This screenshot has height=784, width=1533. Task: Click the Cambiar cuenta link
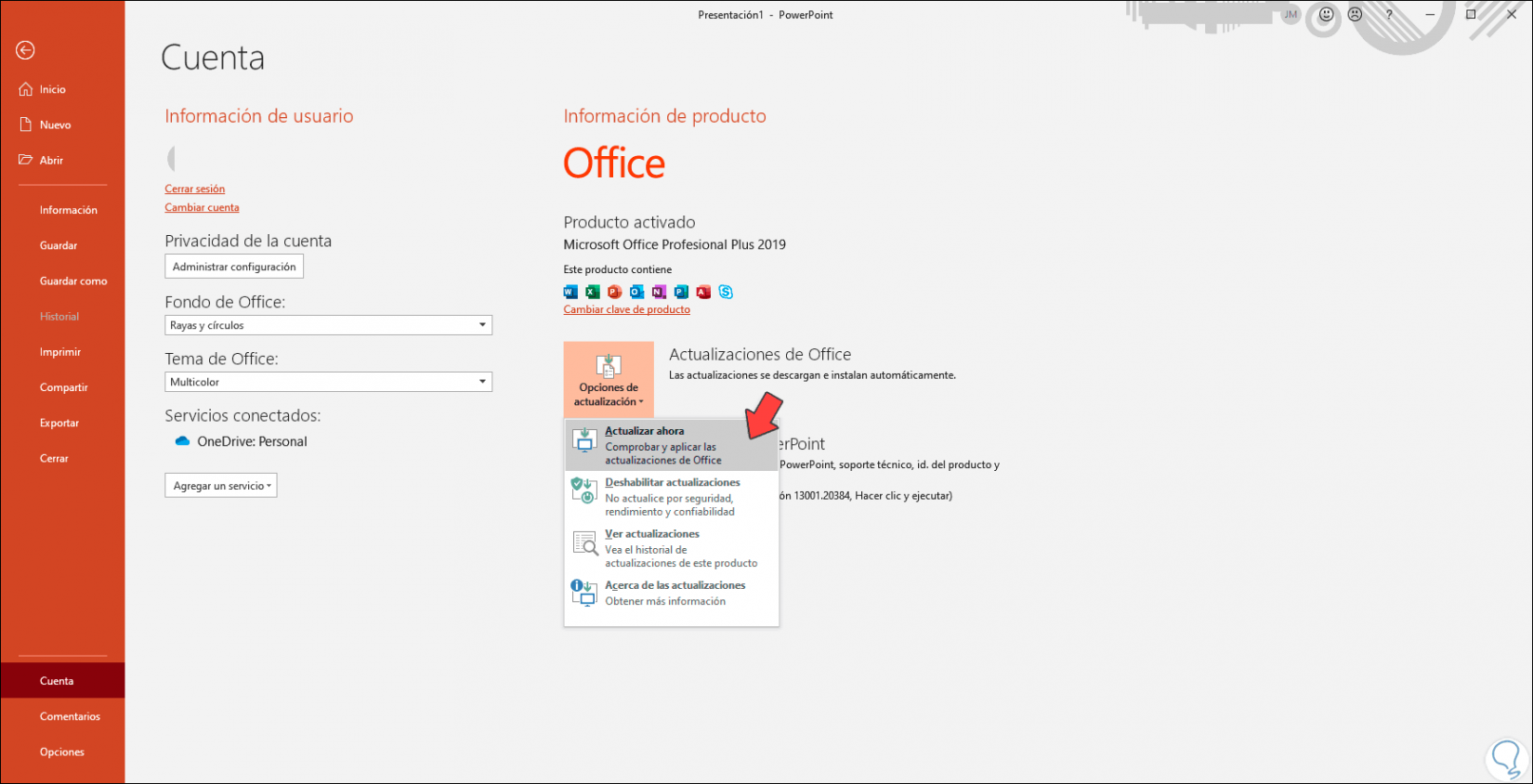[203, 207]
